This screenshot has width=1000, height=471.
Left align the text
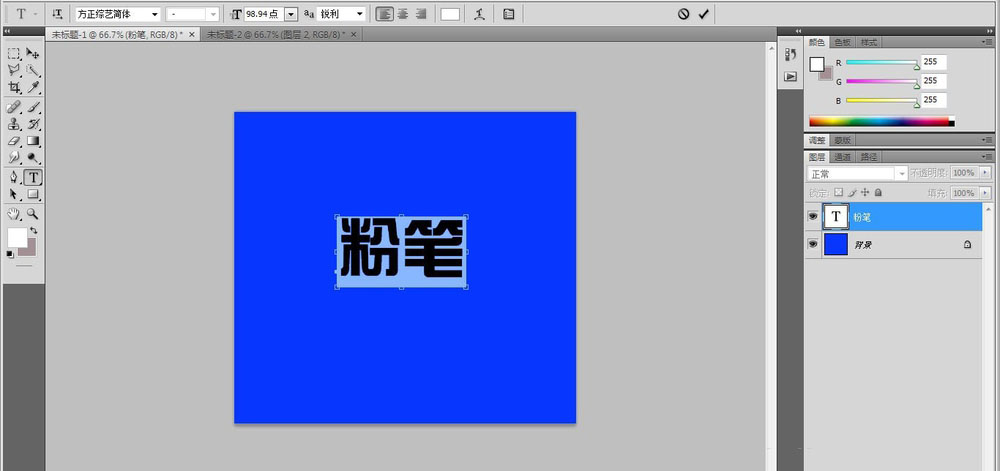[384, 14]
